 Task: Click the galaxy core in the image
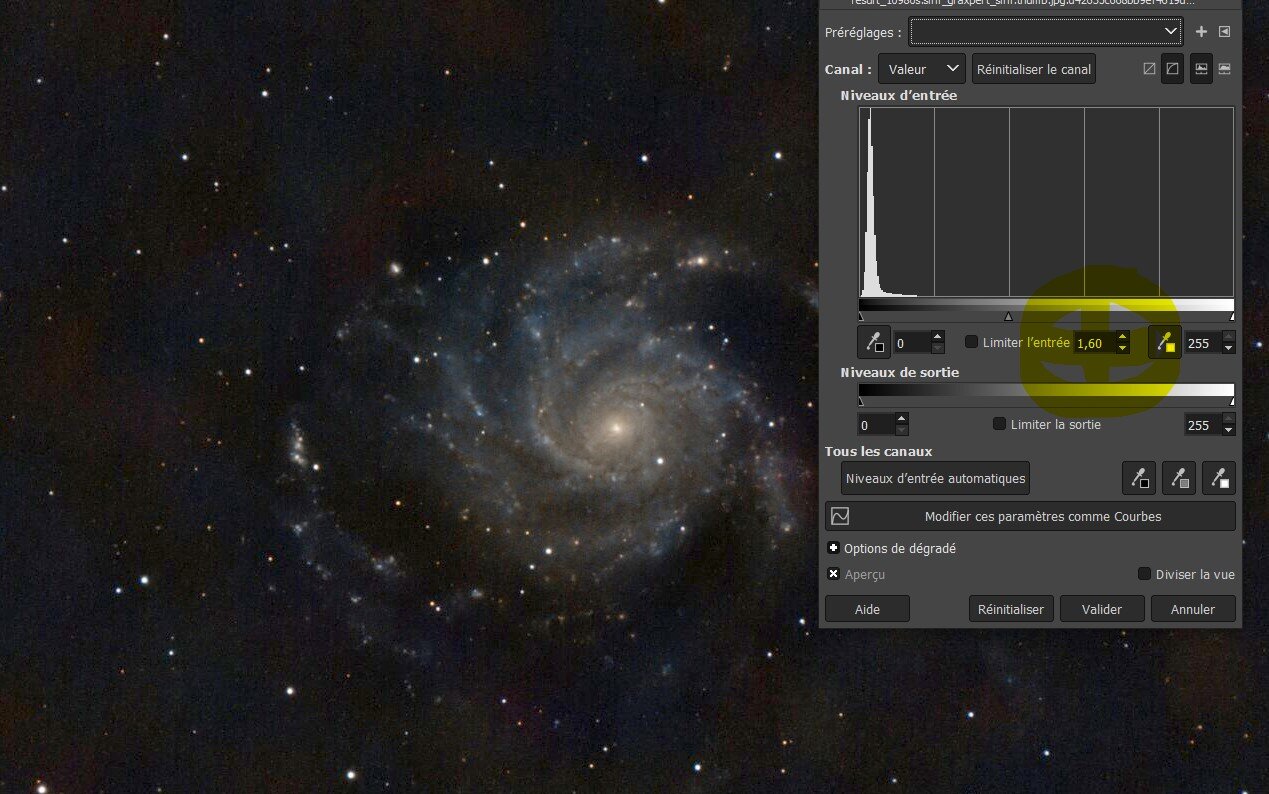click(616, 428)
